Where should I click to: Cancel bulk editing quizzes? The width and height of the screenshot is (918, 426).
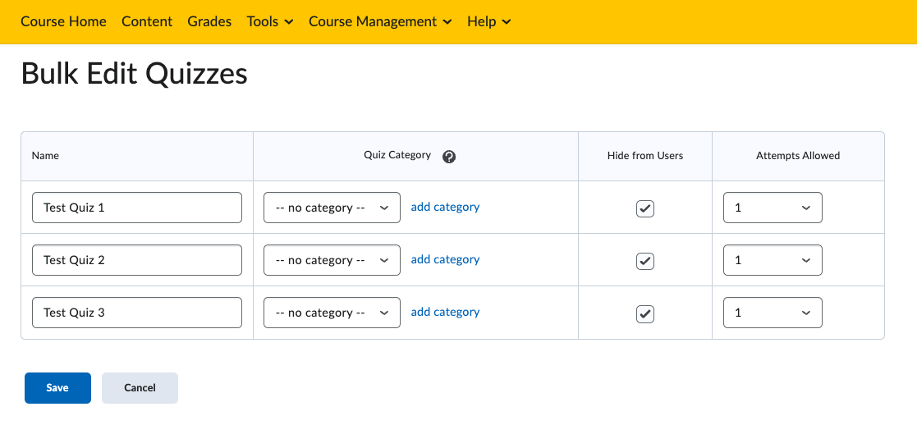point(140,388)
